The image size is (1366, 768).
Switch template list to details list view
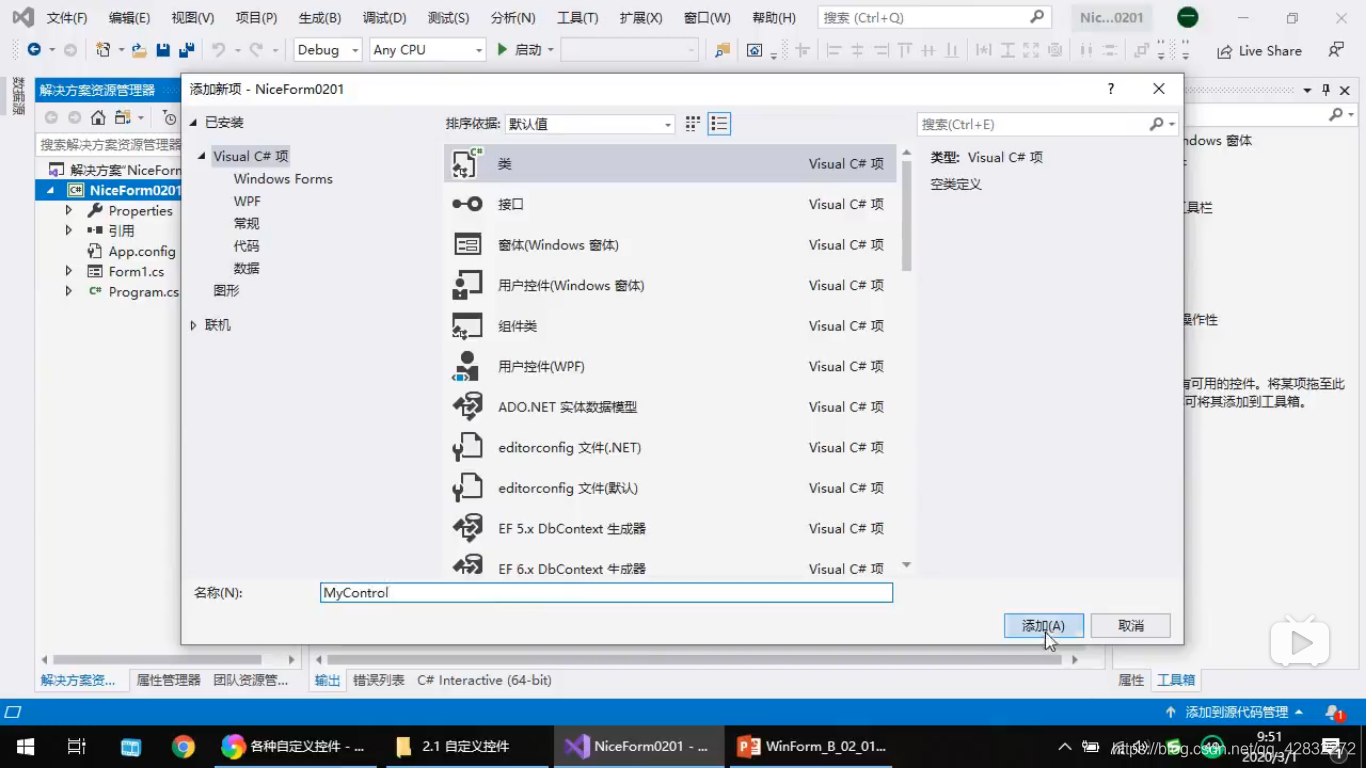pyautogui.click(x=719, y=124)
